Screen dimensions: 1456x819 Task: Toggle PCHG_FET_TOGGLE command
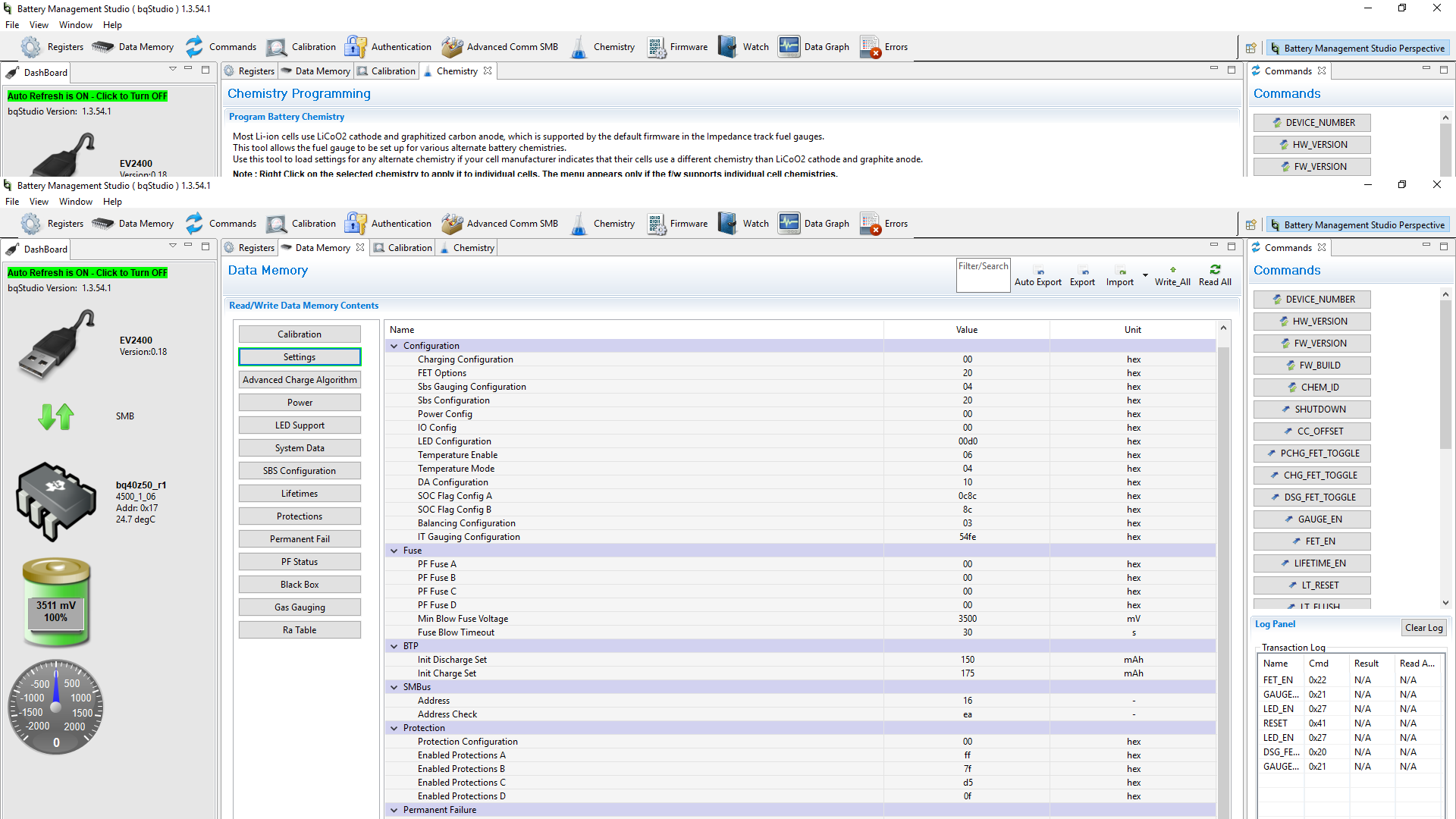click(x=1312, y=453)
